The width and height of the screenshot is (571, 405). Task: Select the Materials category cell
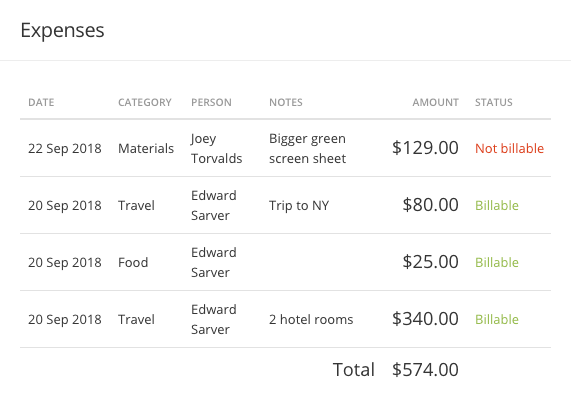point(146,148)
